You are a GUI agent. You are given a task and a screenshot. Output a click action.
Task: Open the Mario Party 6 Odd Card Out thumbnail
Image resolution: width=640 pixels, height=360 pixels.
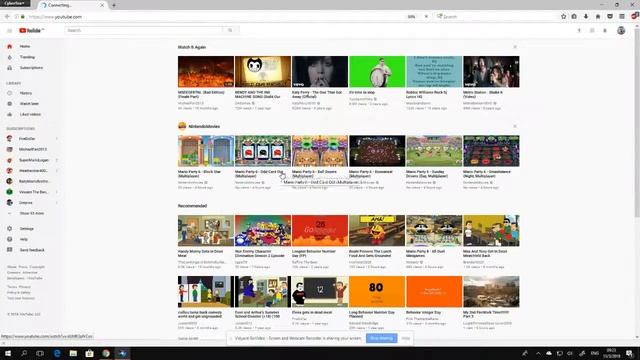(263, 151)
